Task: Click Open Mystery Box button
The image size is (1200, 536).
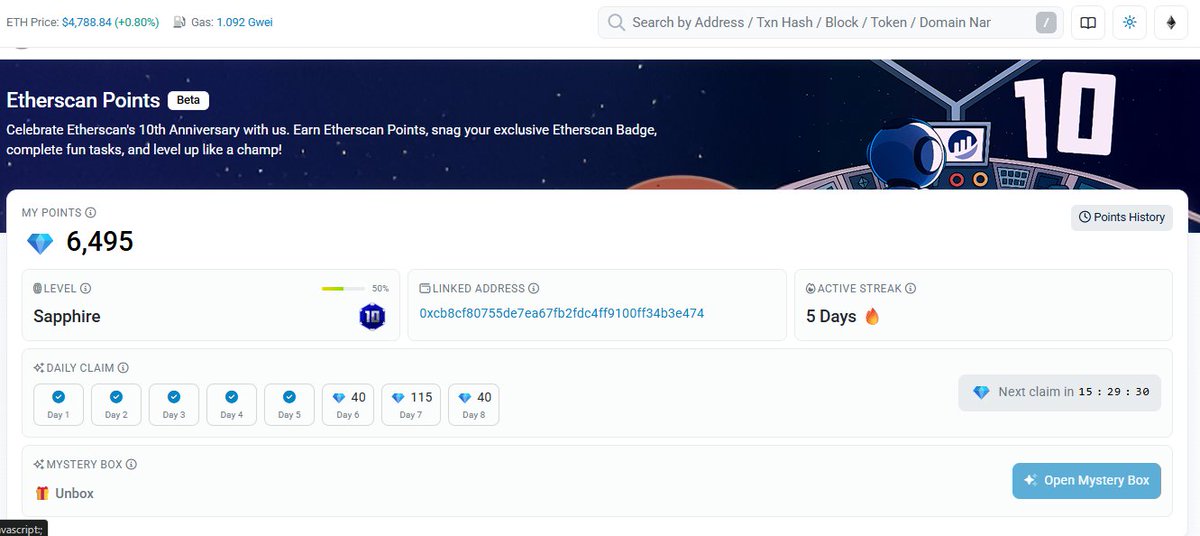Action: pyautogui.click(x=1086, y=480)
